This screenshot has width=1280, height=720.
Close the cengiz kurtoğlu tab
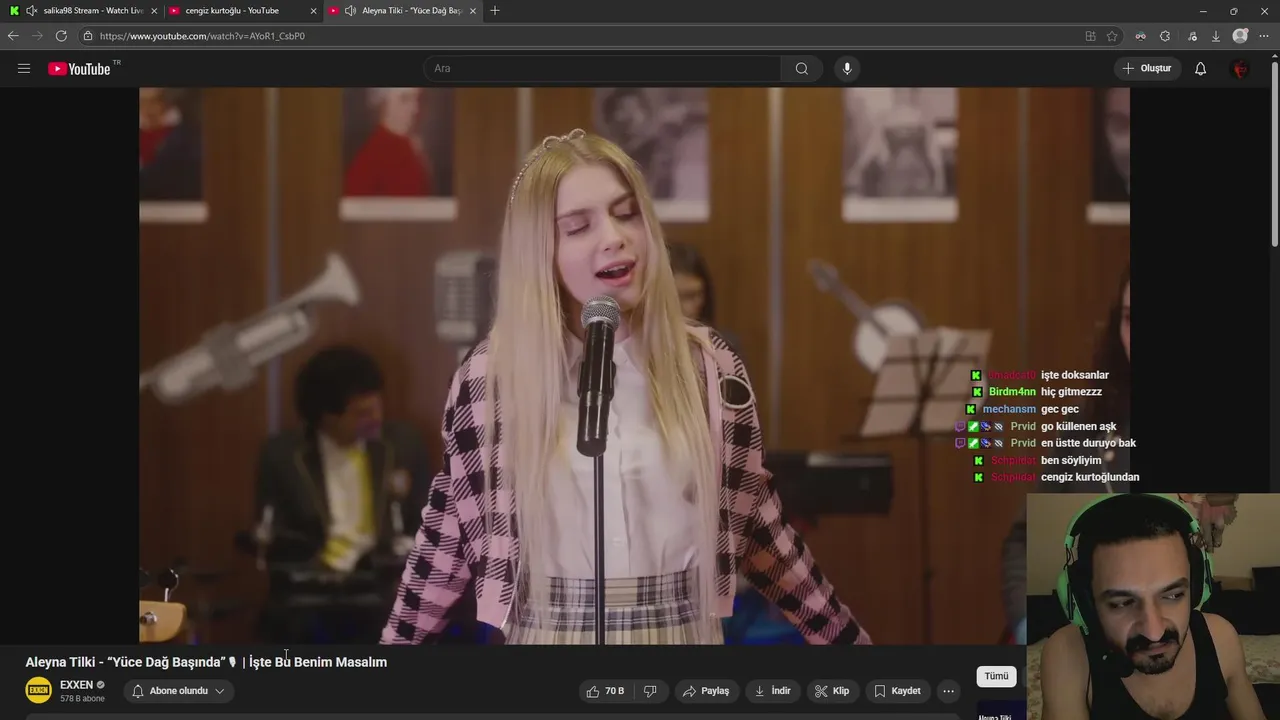click(314, 11)
